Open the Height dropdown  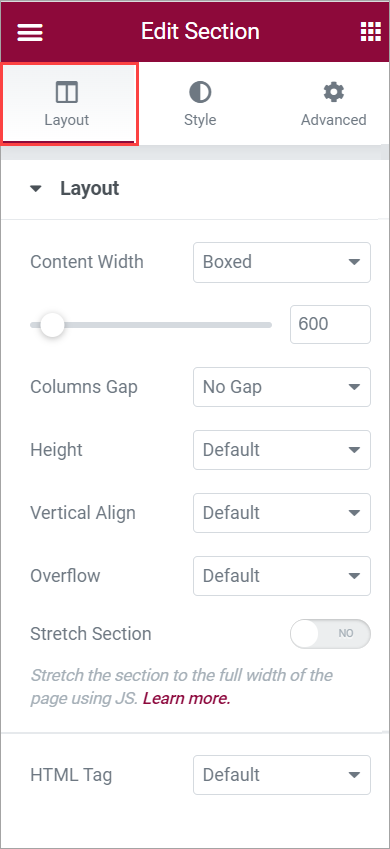point(282,450)
